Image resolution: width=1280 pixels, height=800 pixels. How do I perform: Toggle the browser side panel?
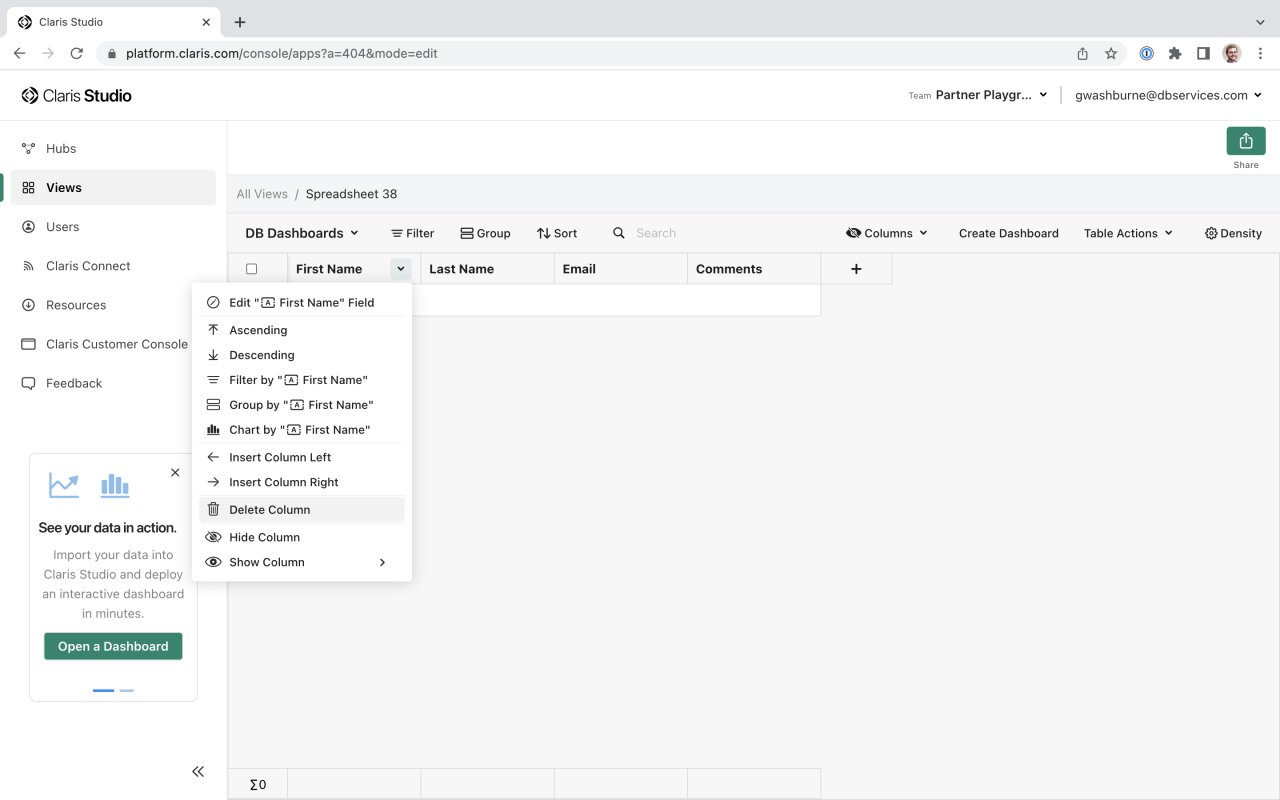click(x=1203, y=54)
